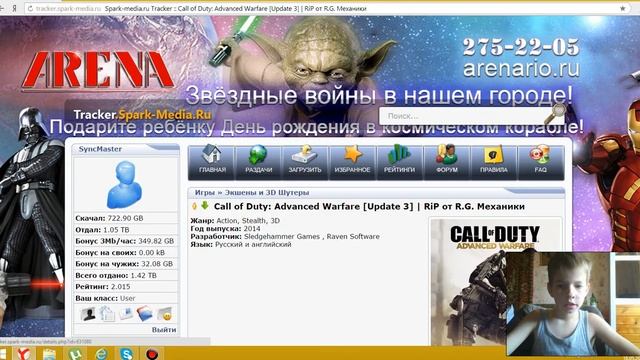This screenshot has height=360, width=640.
Task: Click the browser reload icon
Action: tap(30, 8)
